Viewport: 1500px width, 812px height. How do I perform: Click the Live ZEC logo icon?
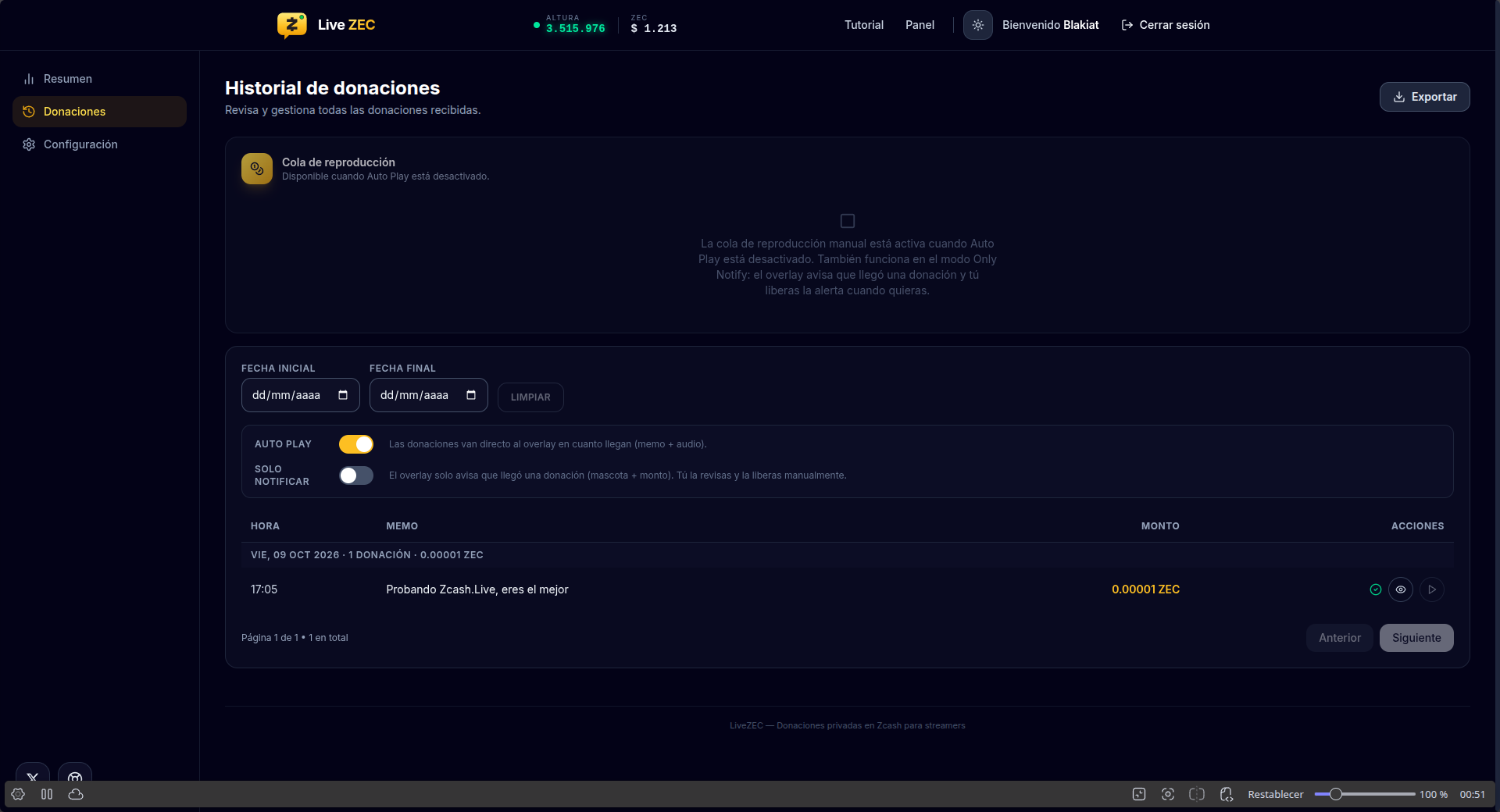click(x=291, y=25)
